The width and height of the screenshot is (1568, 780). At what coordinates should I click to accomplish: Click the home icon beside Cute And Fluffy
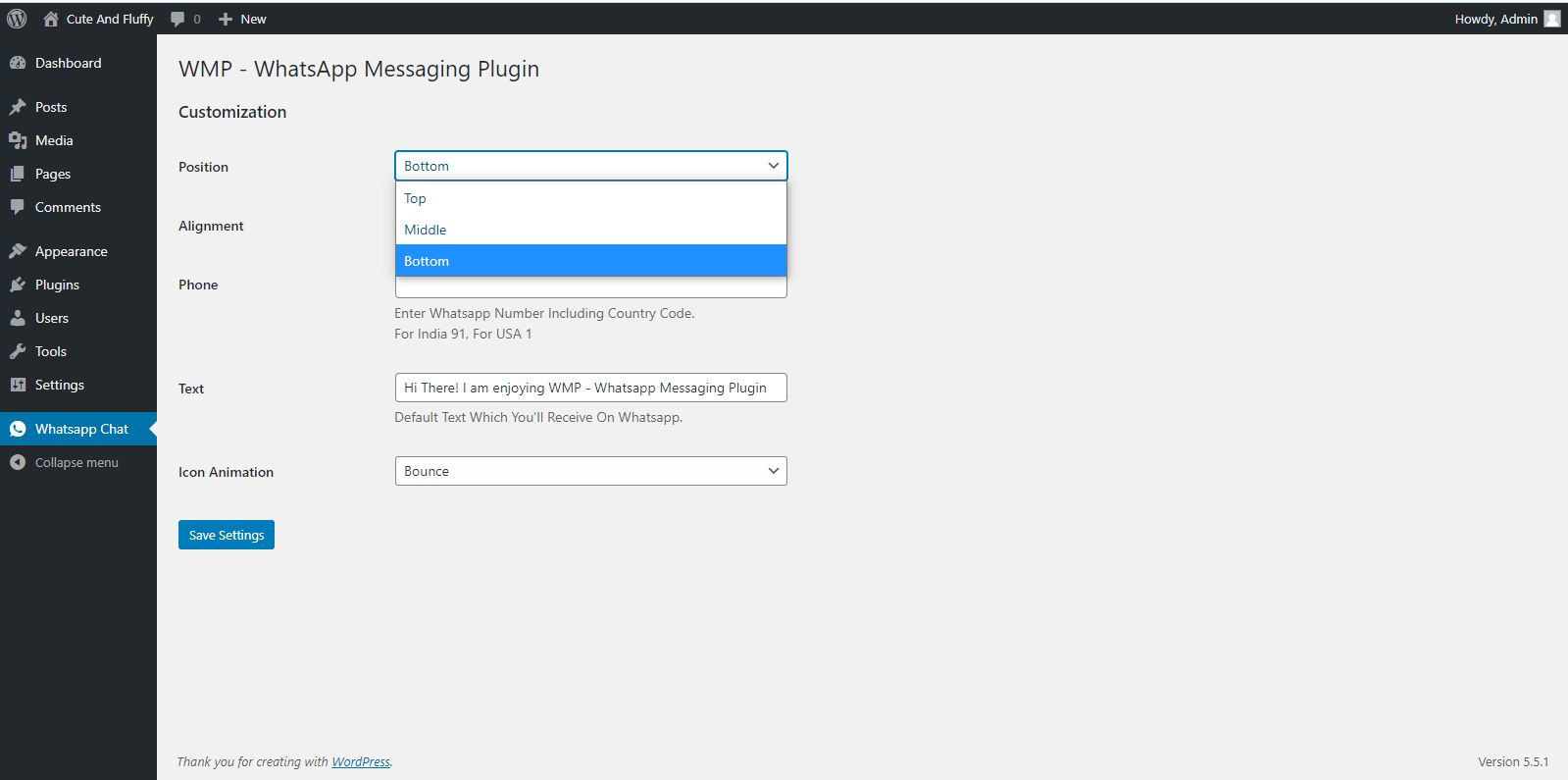51,19
